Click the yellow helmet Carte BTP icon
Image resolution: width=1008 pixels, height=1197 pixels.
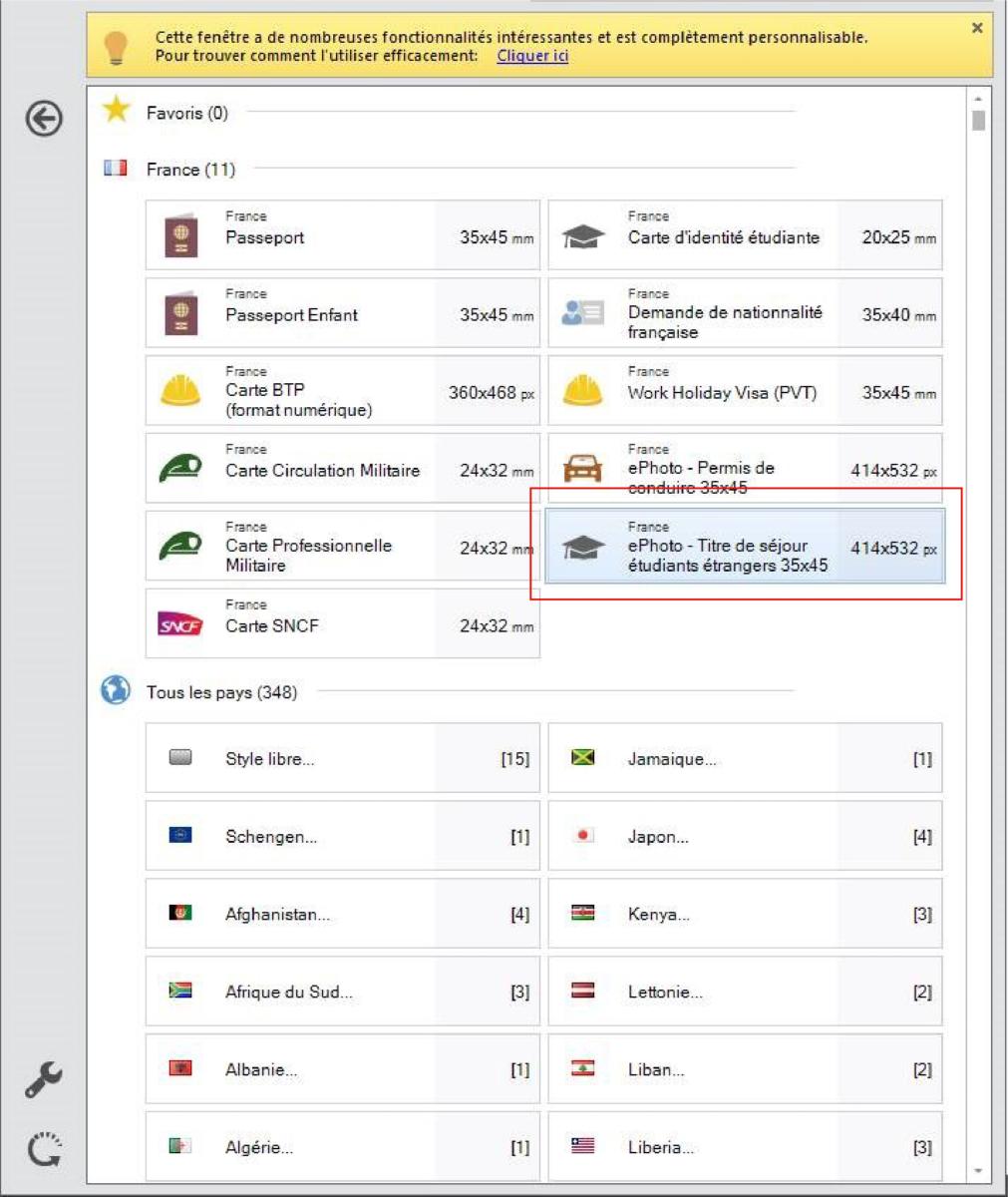(180, 391)
